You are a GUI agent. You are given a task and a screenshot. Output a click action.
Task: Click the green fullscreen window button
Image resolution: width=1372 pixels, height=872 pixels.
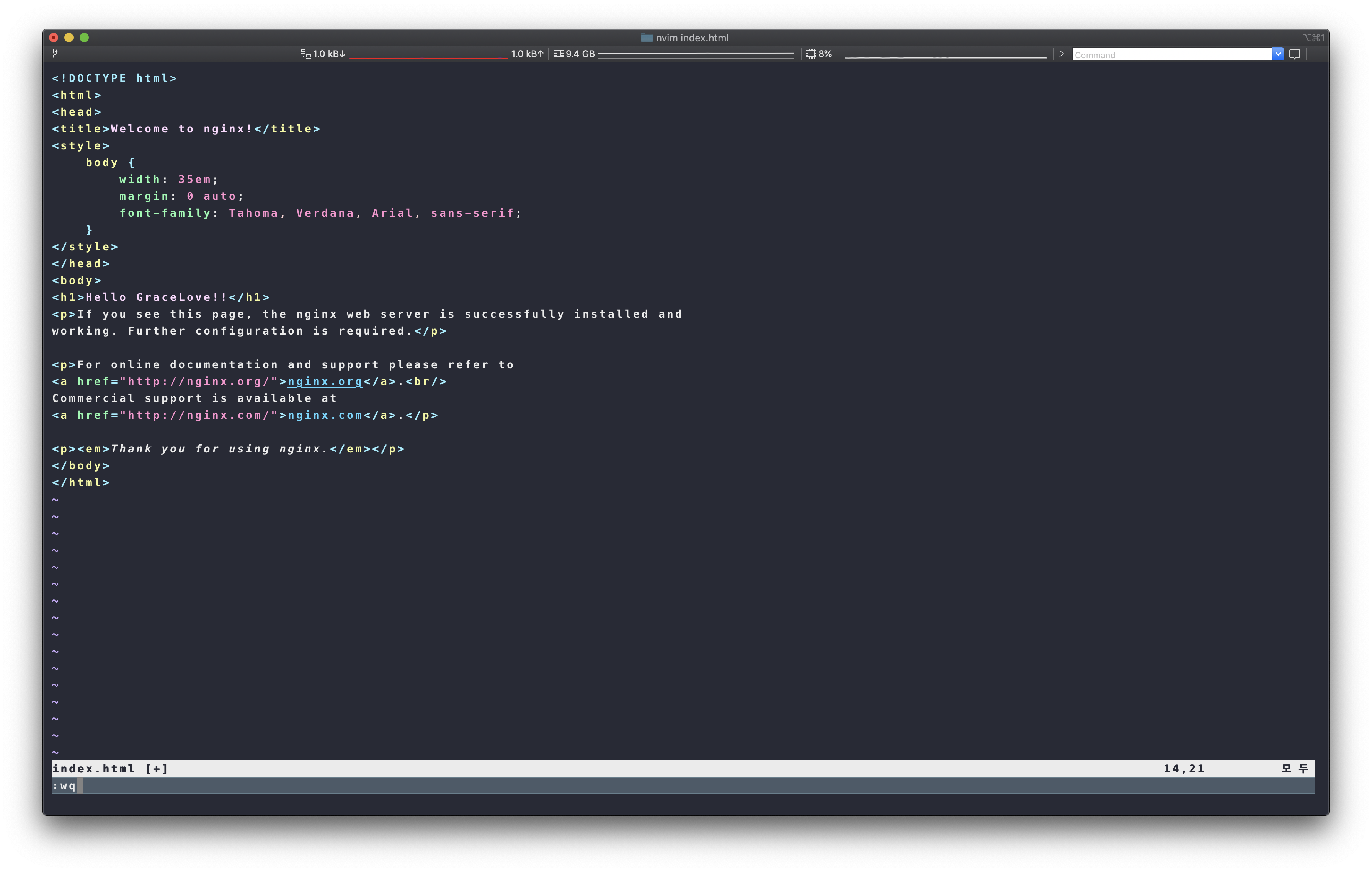tap(84, 38)
